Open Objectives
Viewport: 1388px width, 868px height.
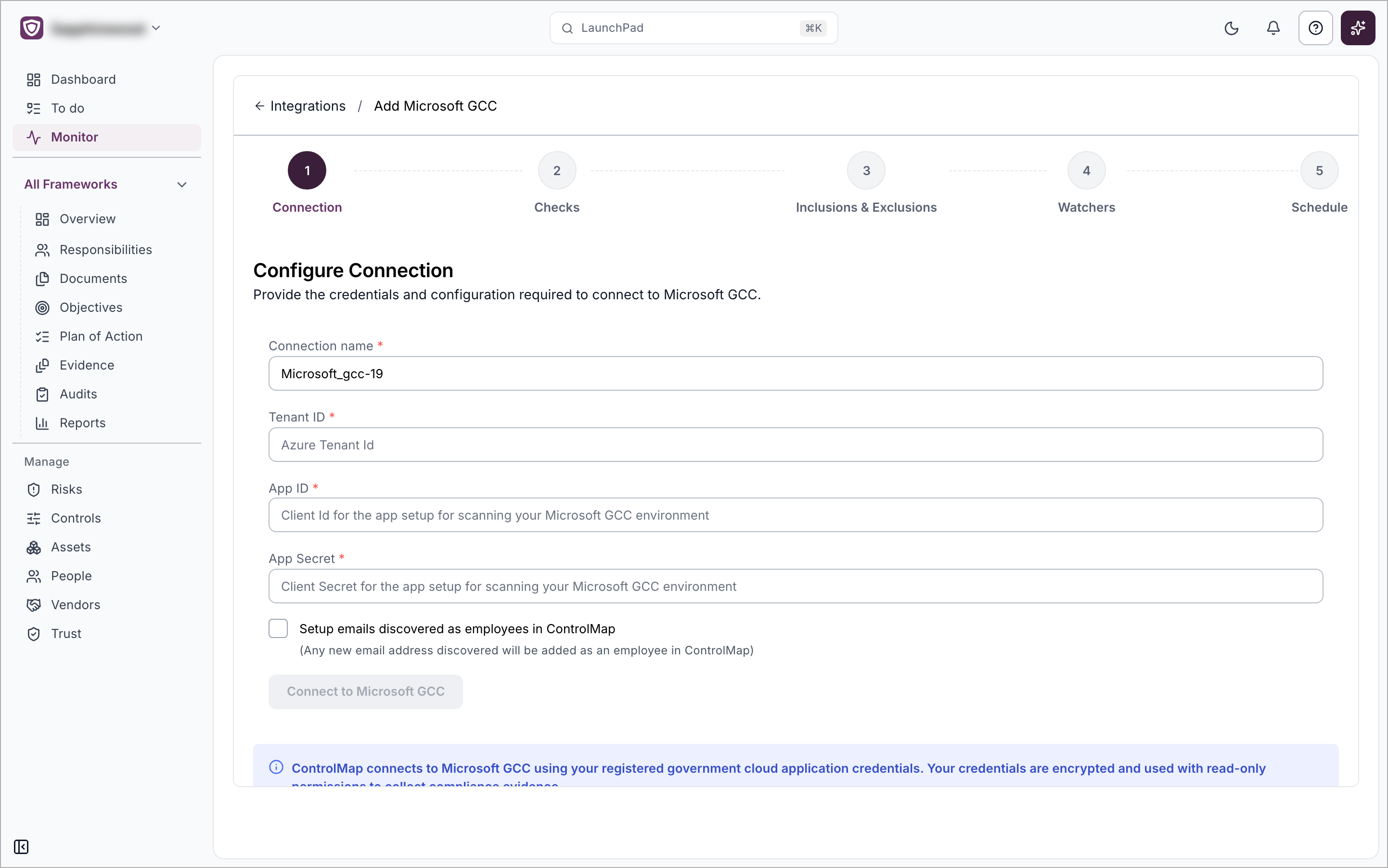pyautogui.click(x=110, y=307)
